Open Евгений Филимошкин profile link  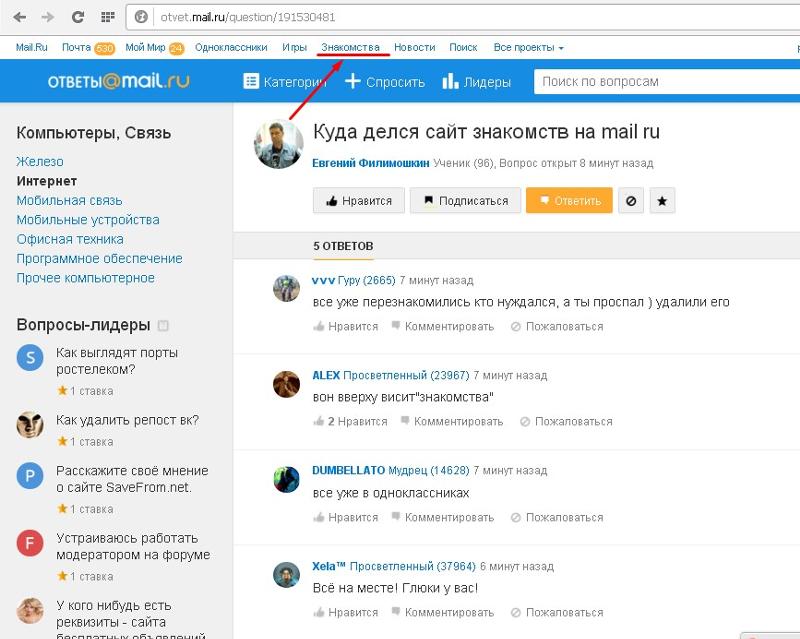(371, 163)
